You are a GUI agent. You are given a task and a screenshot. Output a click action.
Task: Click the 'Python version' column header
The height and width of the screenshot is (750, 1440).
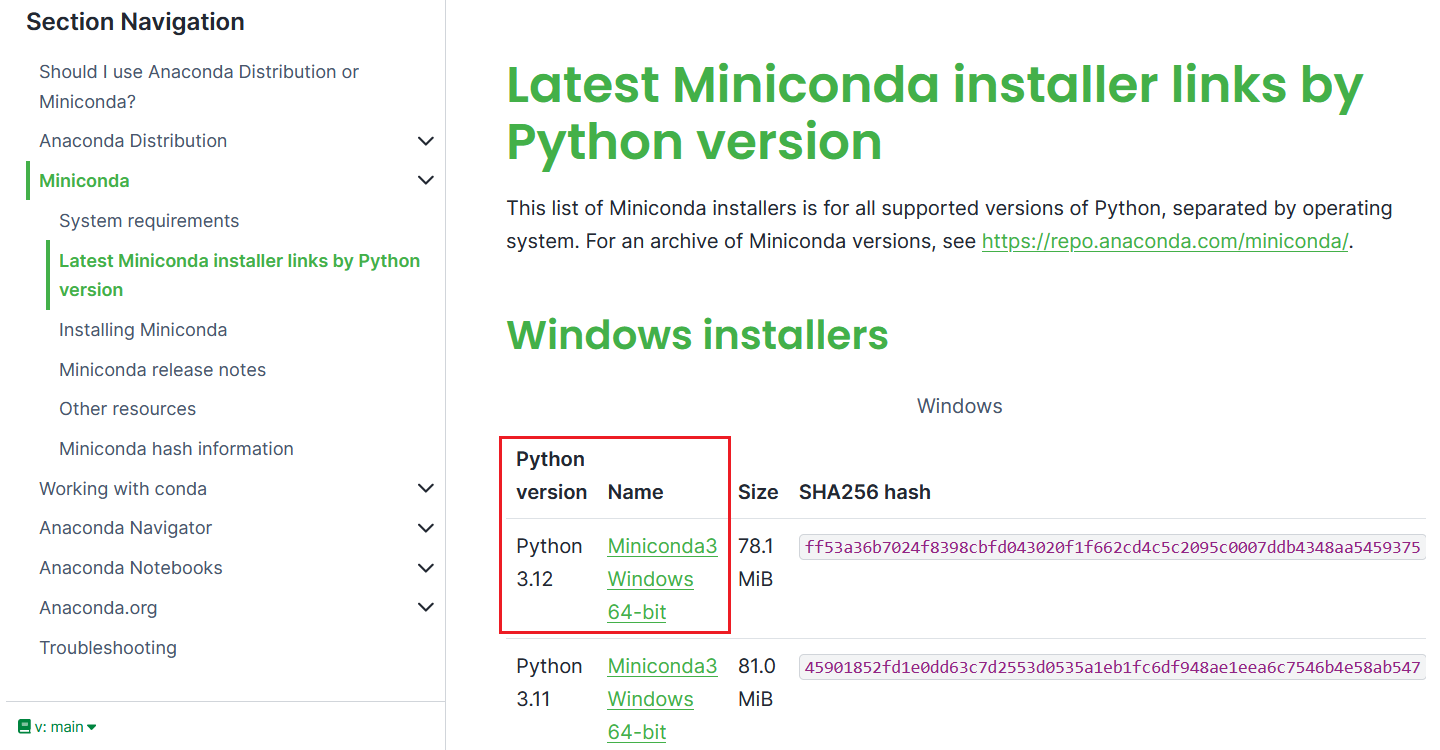pyautogui.click(x=551, y=476)
